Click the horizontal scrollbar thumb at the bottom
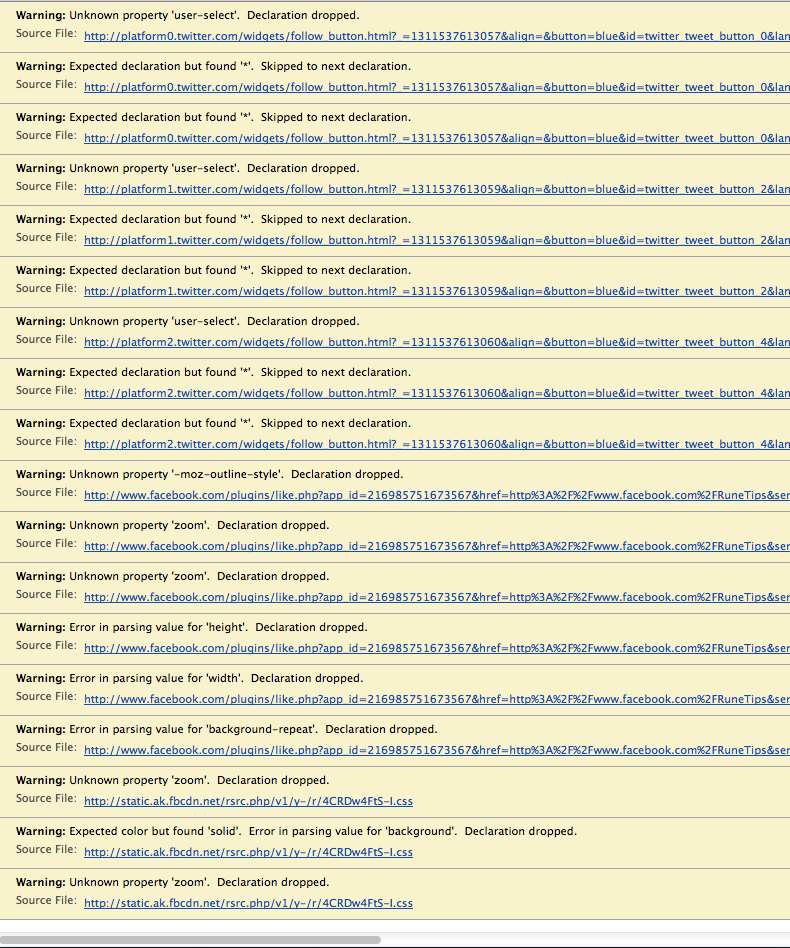 190,940
